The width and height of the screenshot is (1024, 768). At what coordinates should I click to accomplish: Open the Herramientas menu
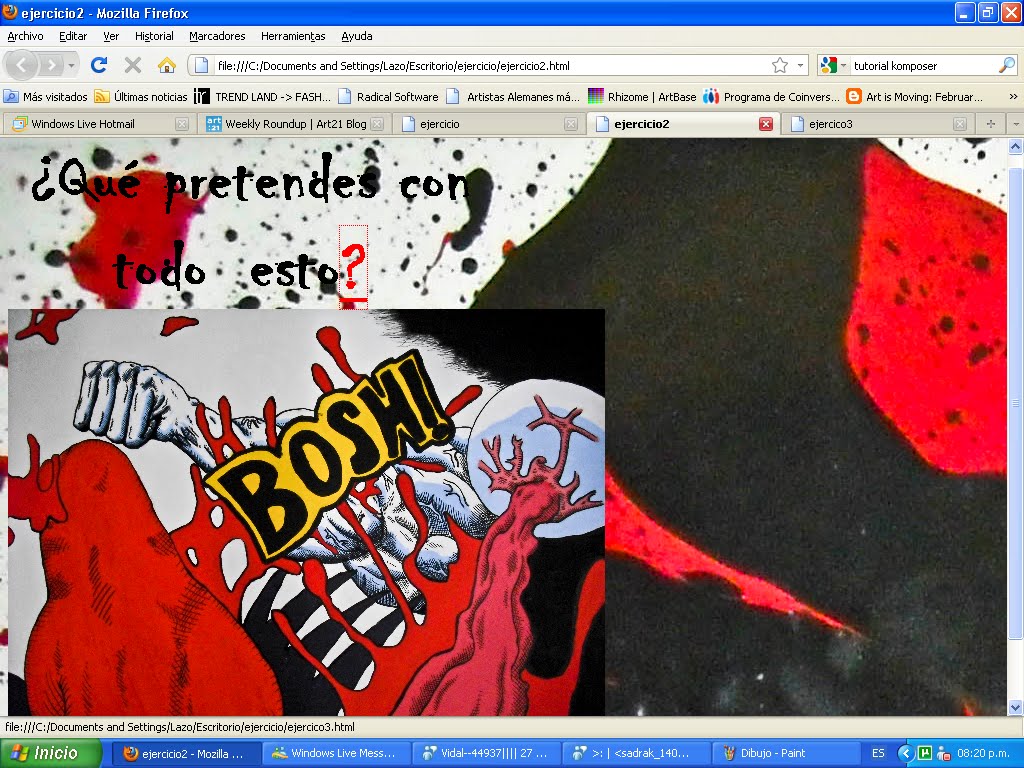click(293, 36)
